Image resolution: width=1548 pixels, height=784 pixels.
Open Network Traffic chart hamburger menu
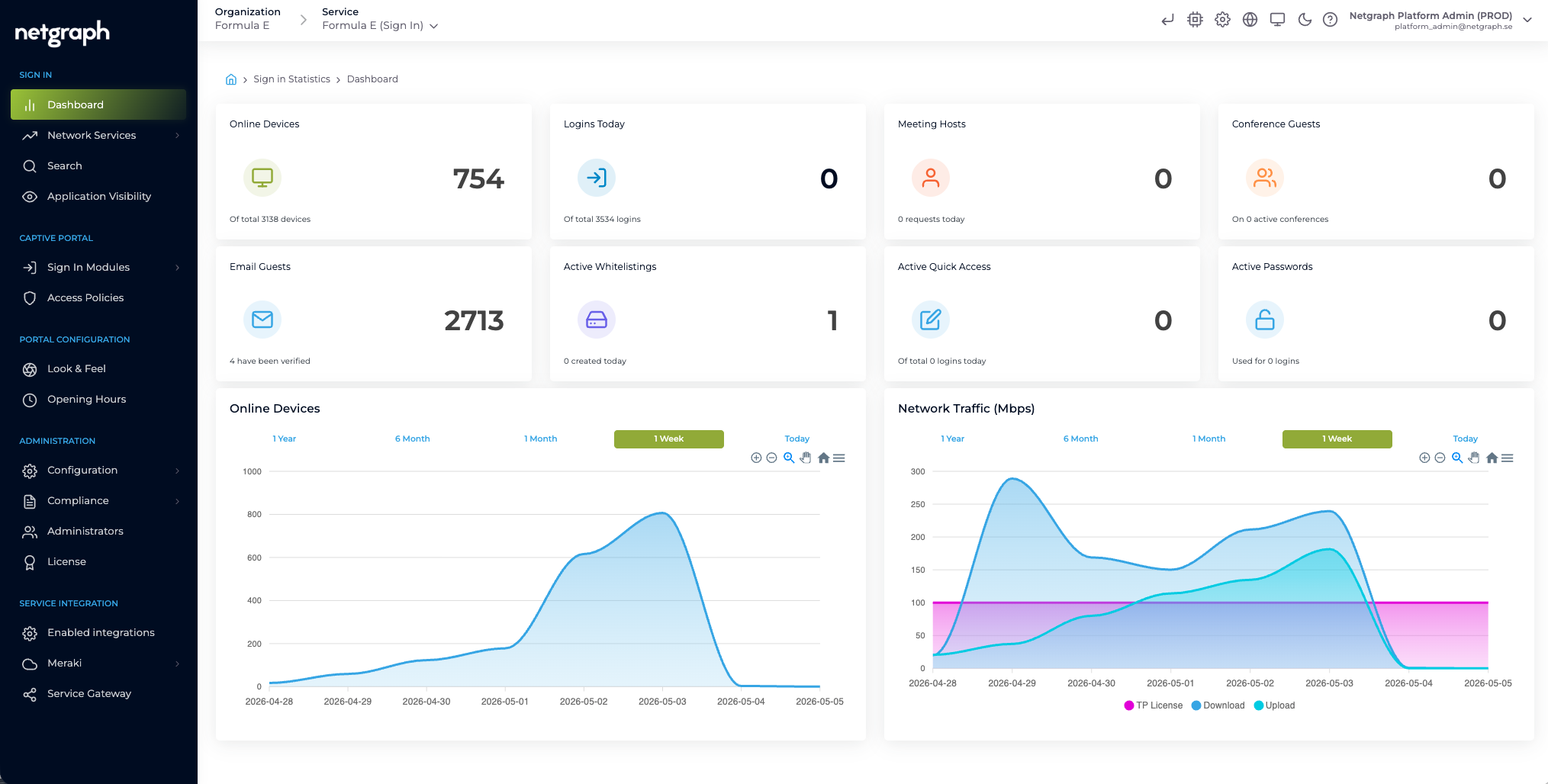point(1508,458)
